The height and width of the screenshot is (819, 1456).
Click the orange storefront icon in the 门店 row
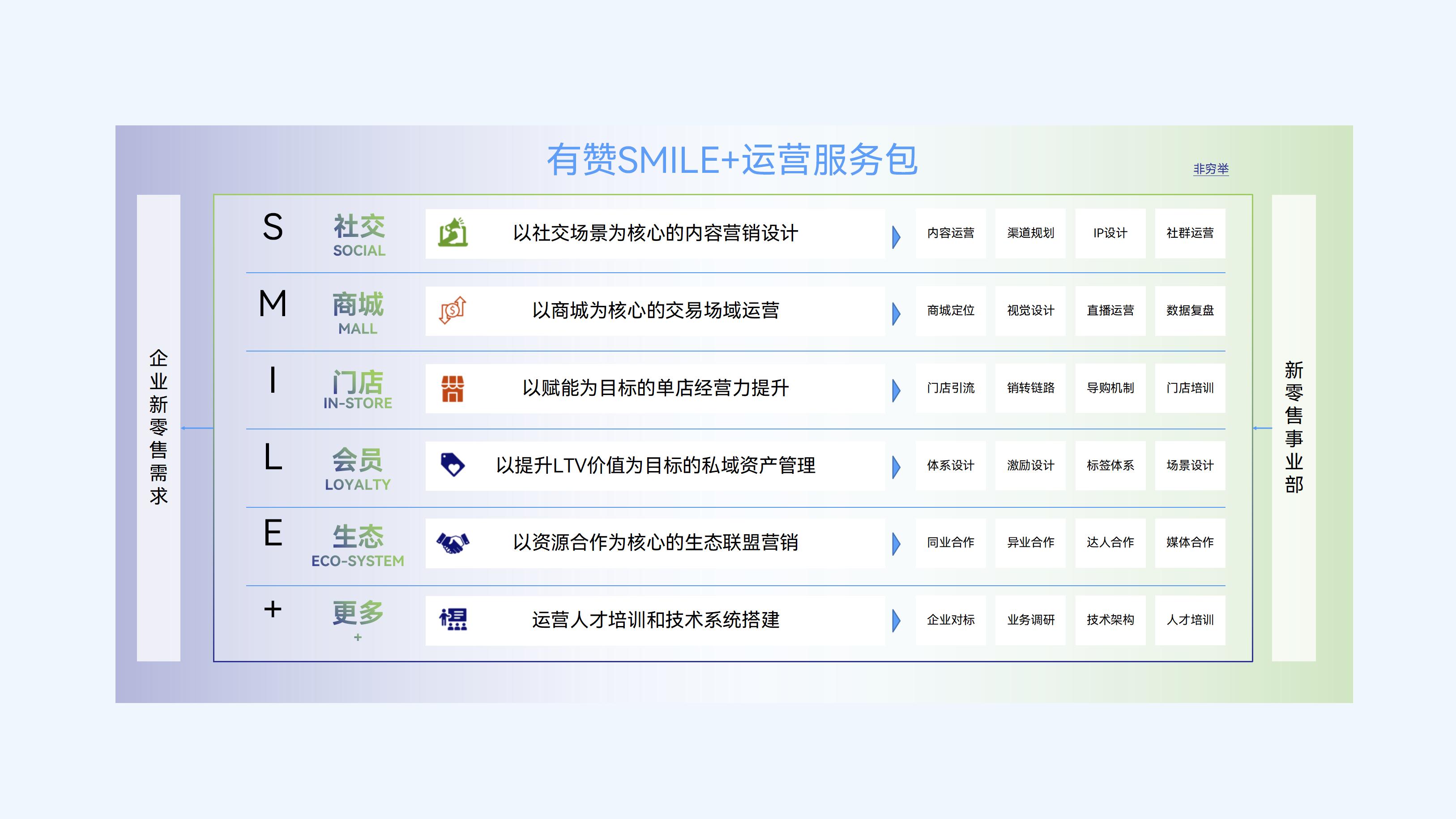point(453,388)
